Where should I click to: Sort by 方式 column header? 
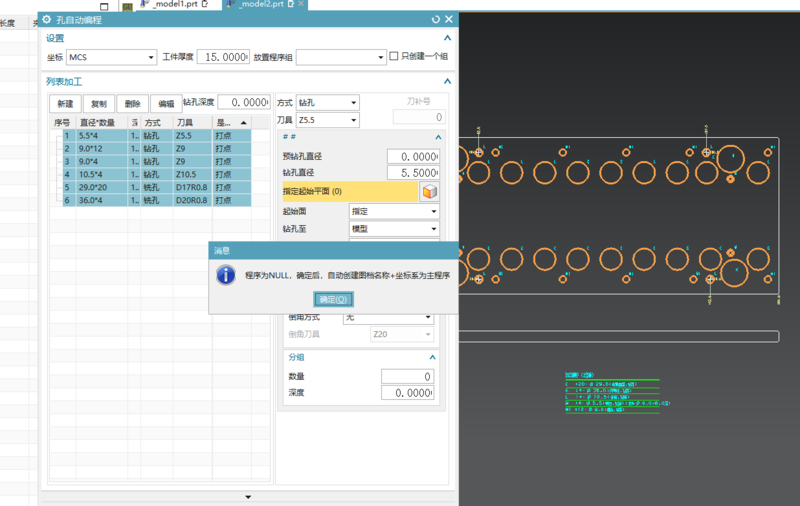coord(157,122)
